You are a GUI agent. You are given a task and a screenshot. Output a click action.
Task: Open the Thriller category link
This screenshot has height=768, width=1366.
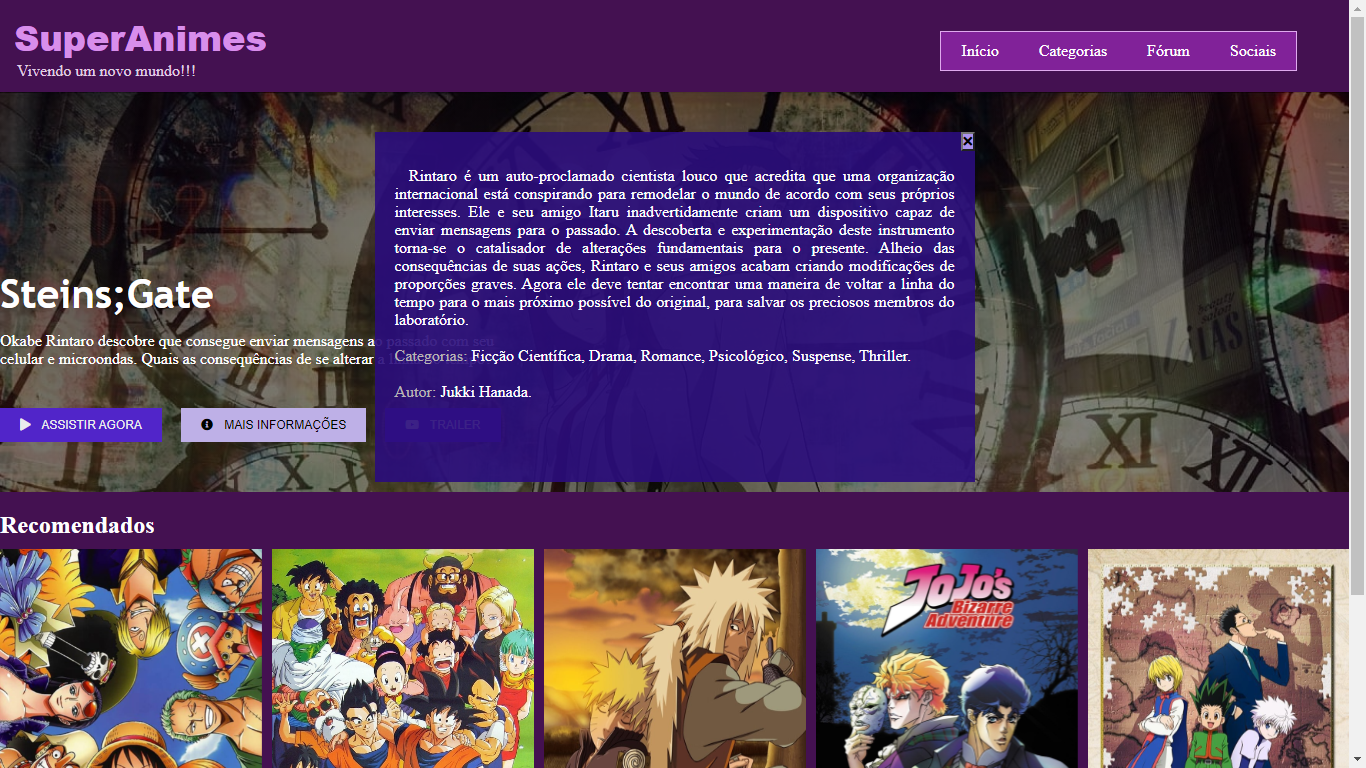coord(884,355)
